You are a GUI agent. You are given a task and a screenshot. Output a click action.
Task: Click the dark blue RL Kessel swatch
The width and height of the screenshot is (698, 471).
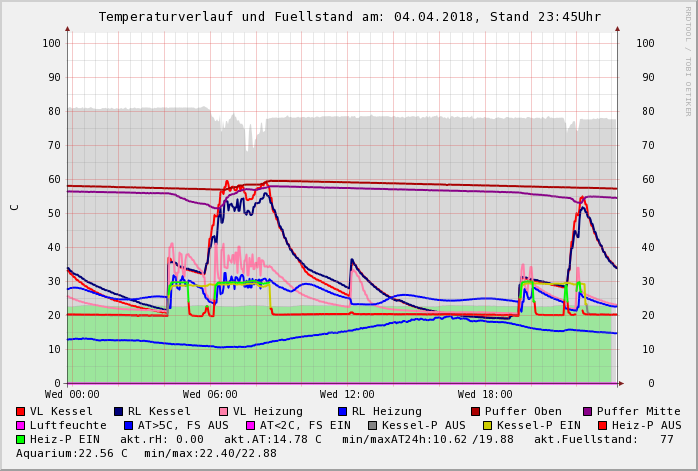click(x=118, y=411)
